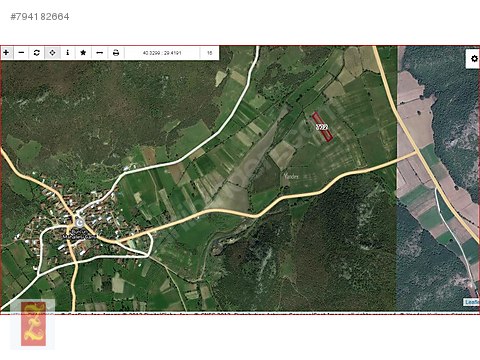Click the mosque marker in the village
The height and width of the screenshot is (360, 480).
(79, 222)
